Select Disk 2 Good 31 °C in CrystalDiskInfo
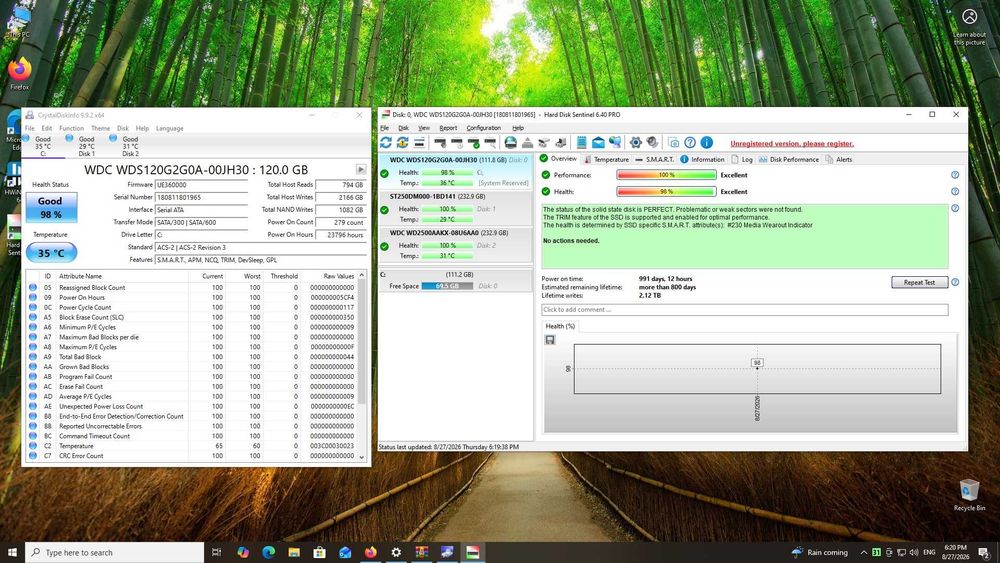This screenshot has width=1000, height=563. tap(129, 146)
